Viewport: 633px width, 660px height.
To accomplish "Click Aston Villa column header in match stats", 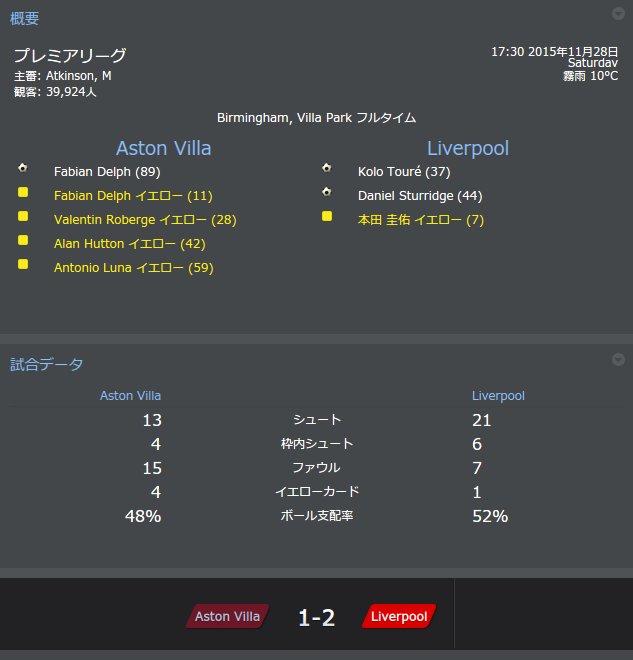I will click(130, 396).
